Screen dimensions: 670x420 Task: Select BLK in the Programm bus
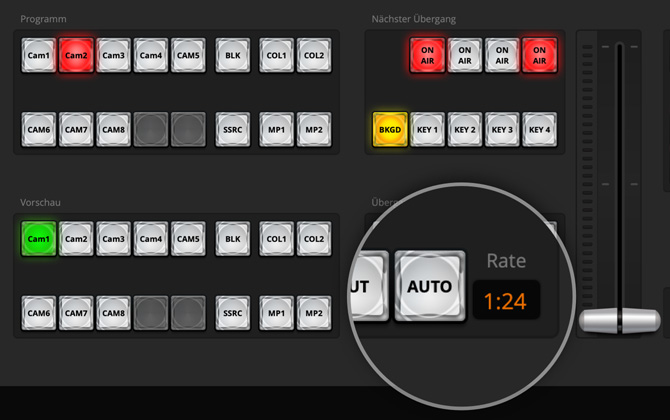click(x=233, y=56)
